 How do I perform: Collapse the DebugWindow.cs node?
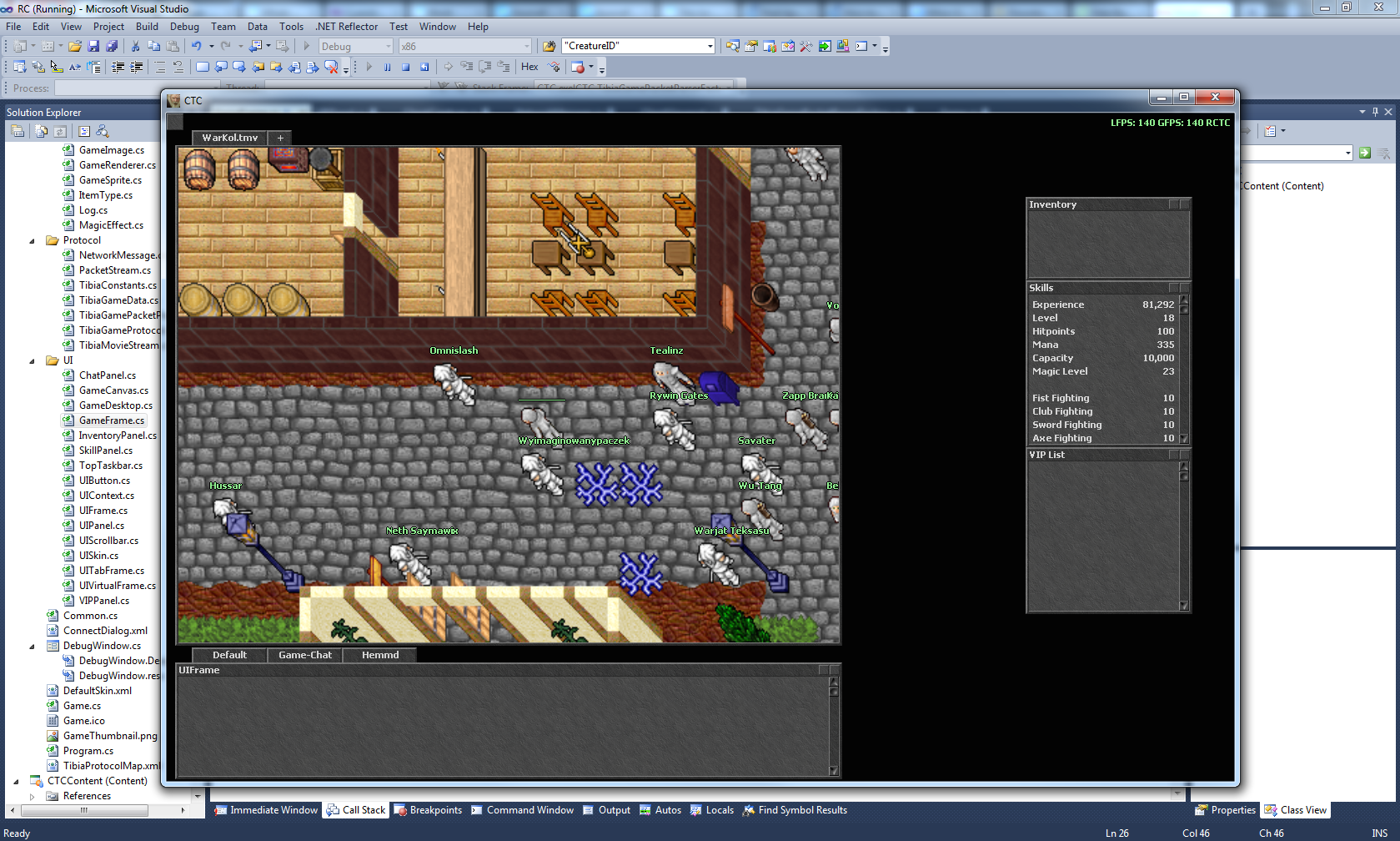point(33,646)
